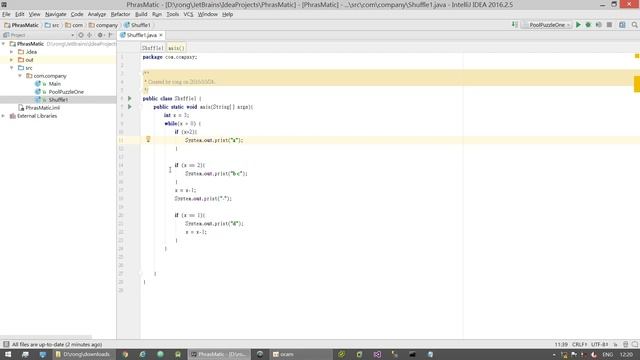Select Shuffle1 class in project tree
Viewport: 640px width, 360px height.
click(x=58, y=100)
